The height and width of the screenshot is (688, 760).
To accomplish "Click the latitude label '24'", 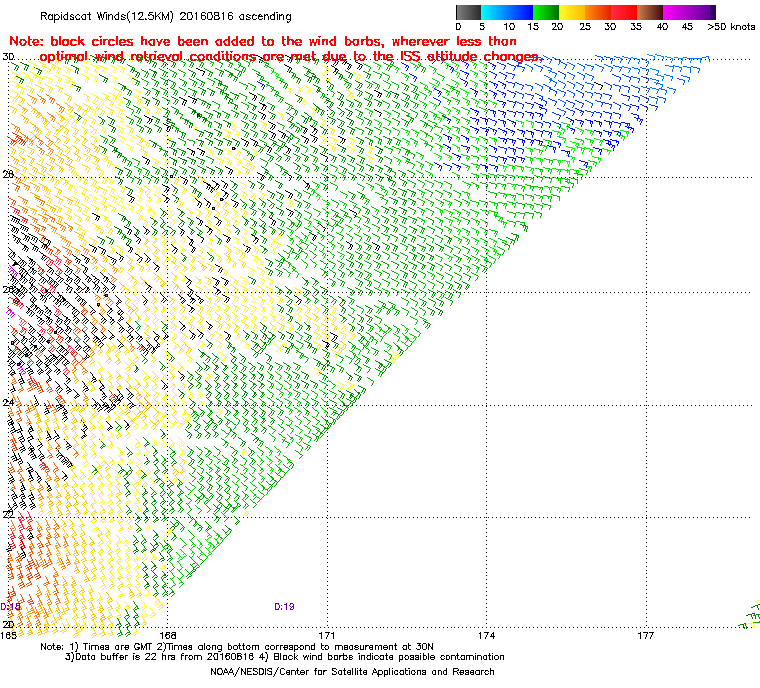I will pyautogui.click(x=8, y=402).
